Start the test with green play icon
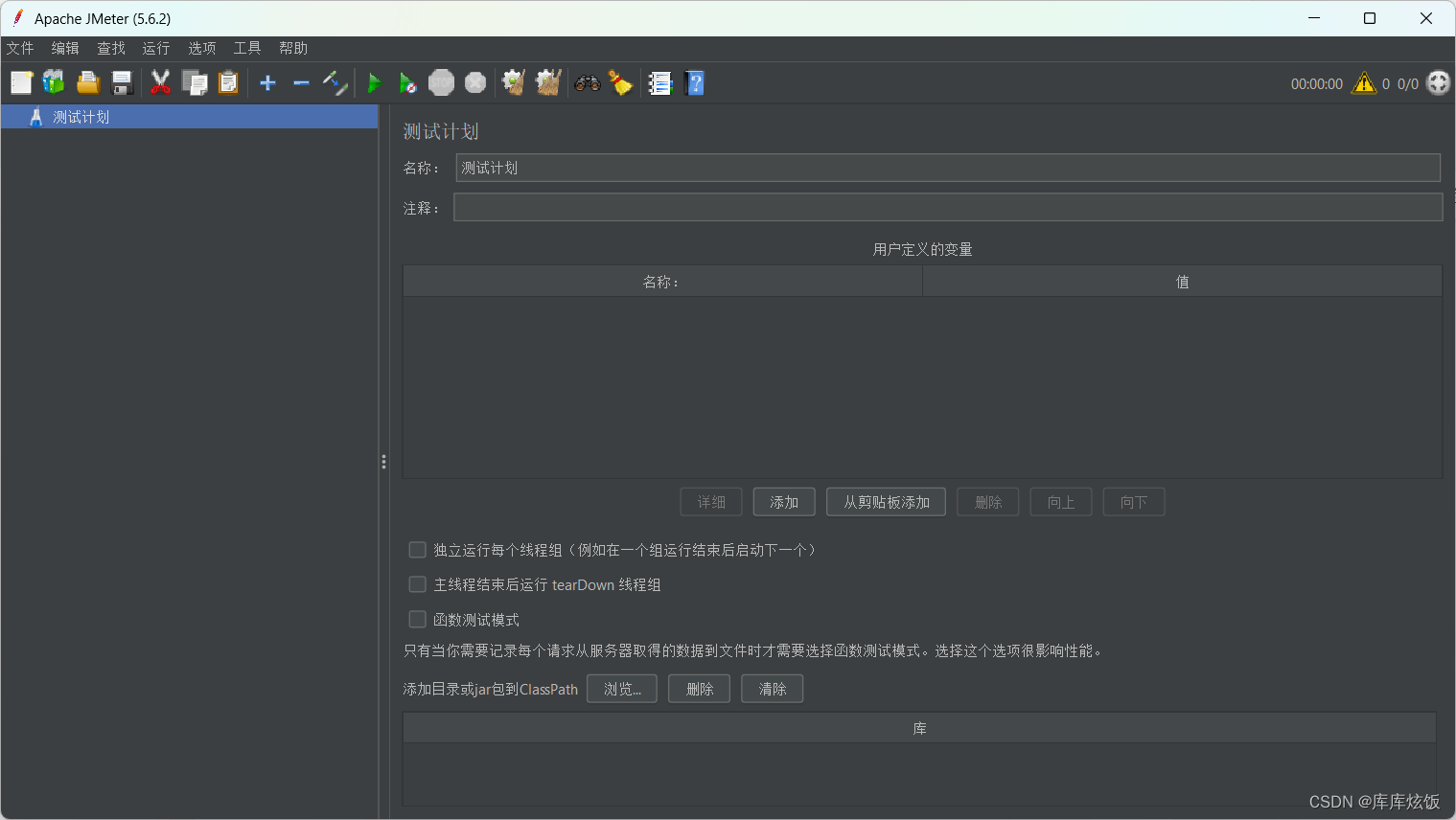1456x820 pixels. [x=374, y=82]
